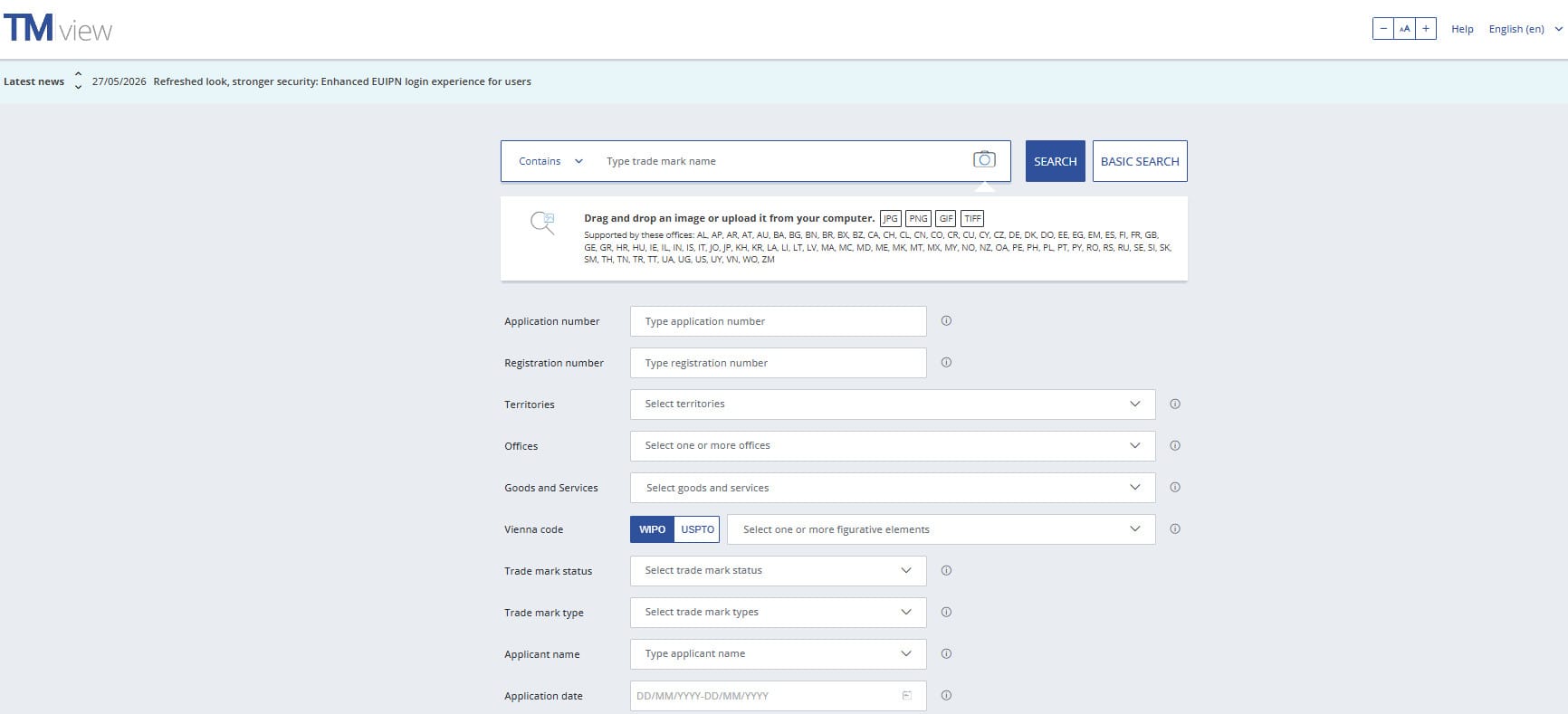Image resolution: width=1568 pixels, height=714 pixels.
Task: Expand the figurative elements dropdown
Action: (942, 529)
